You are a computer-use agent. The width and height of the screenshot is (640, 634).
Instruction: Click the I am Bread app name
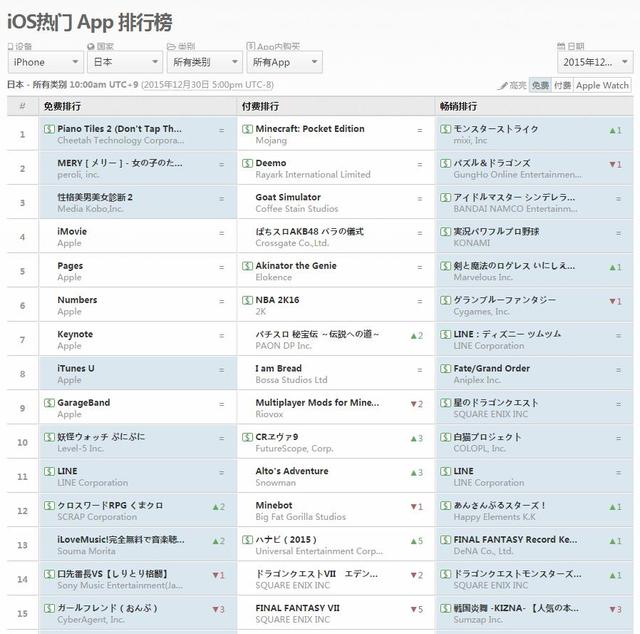(x=278, y=368)
